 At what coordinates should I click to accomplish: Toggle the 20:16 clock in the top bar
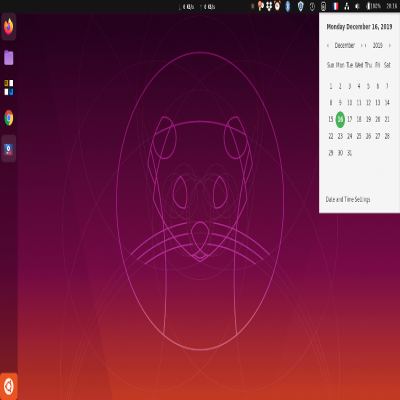click(x=392, y=6)
